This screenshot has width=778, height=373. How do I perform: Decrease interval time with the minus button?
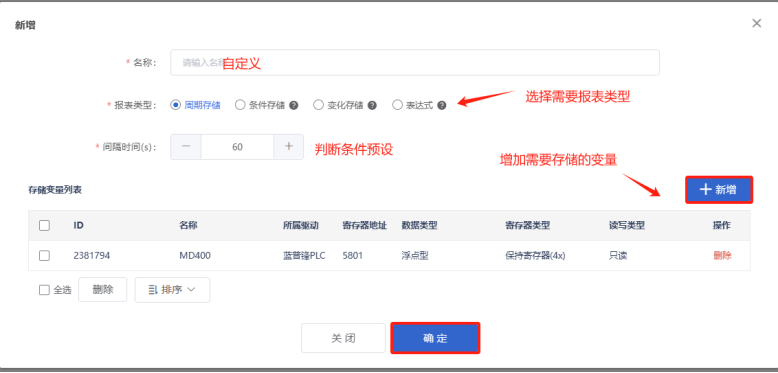pos(186,147)
